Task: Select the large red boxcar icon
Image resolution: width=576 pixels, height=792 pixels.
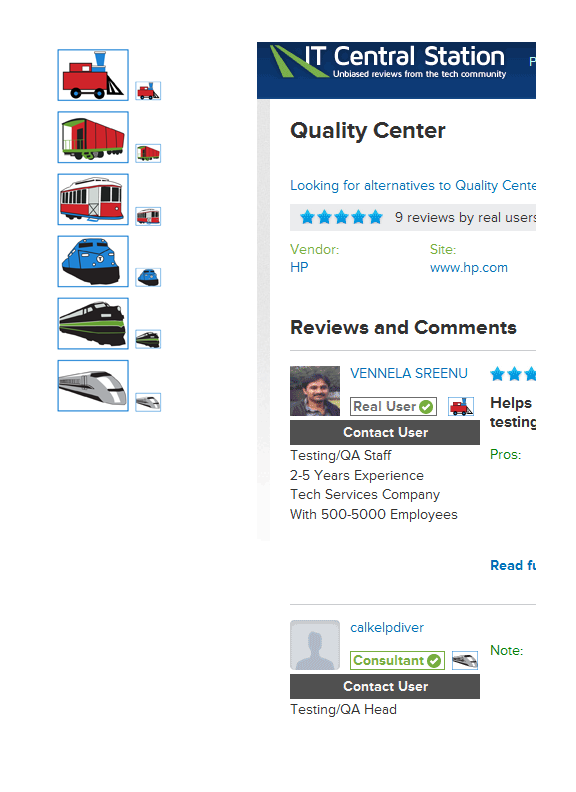Action: (x=93, y=137)
